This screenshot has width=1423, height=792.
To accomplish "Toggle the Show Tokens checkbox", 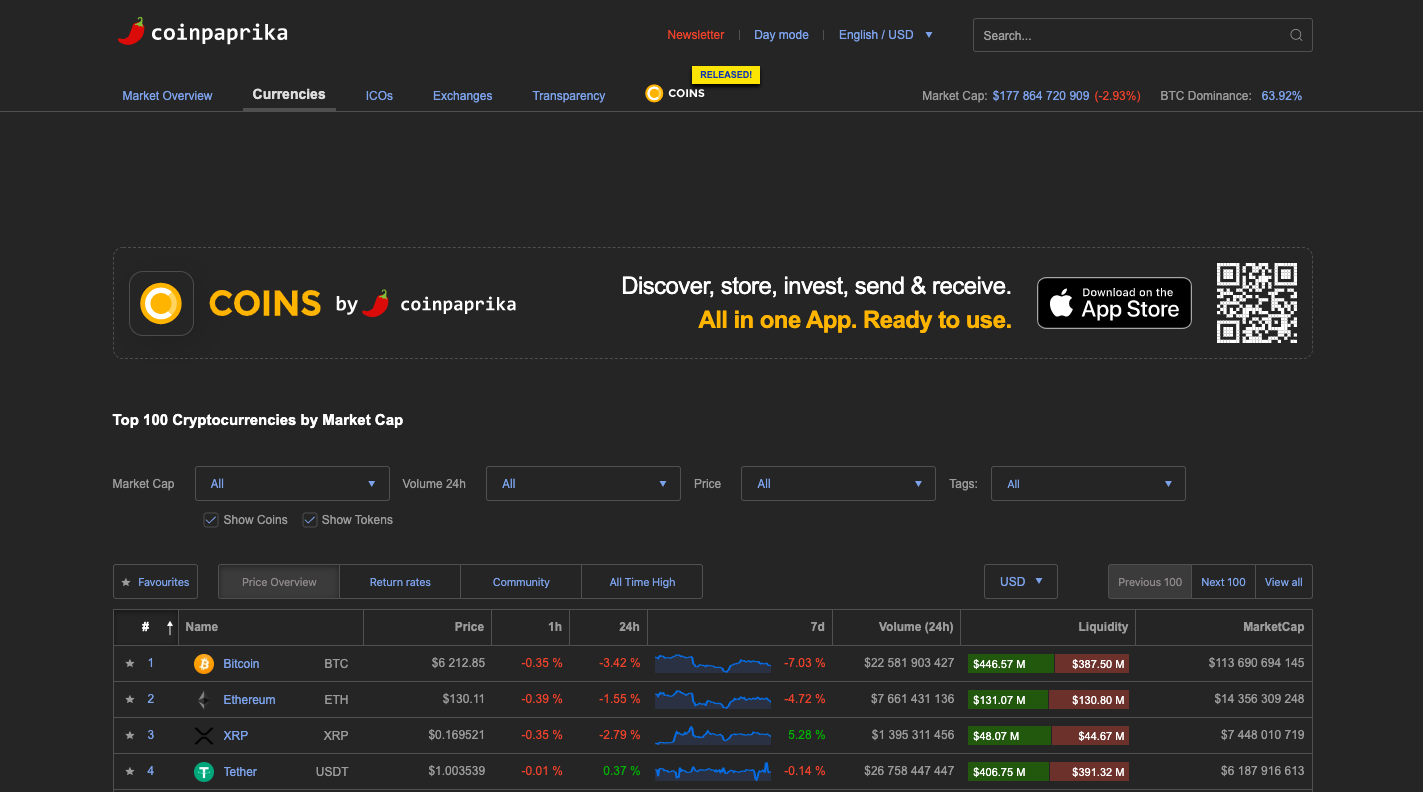I will (310, 520).
